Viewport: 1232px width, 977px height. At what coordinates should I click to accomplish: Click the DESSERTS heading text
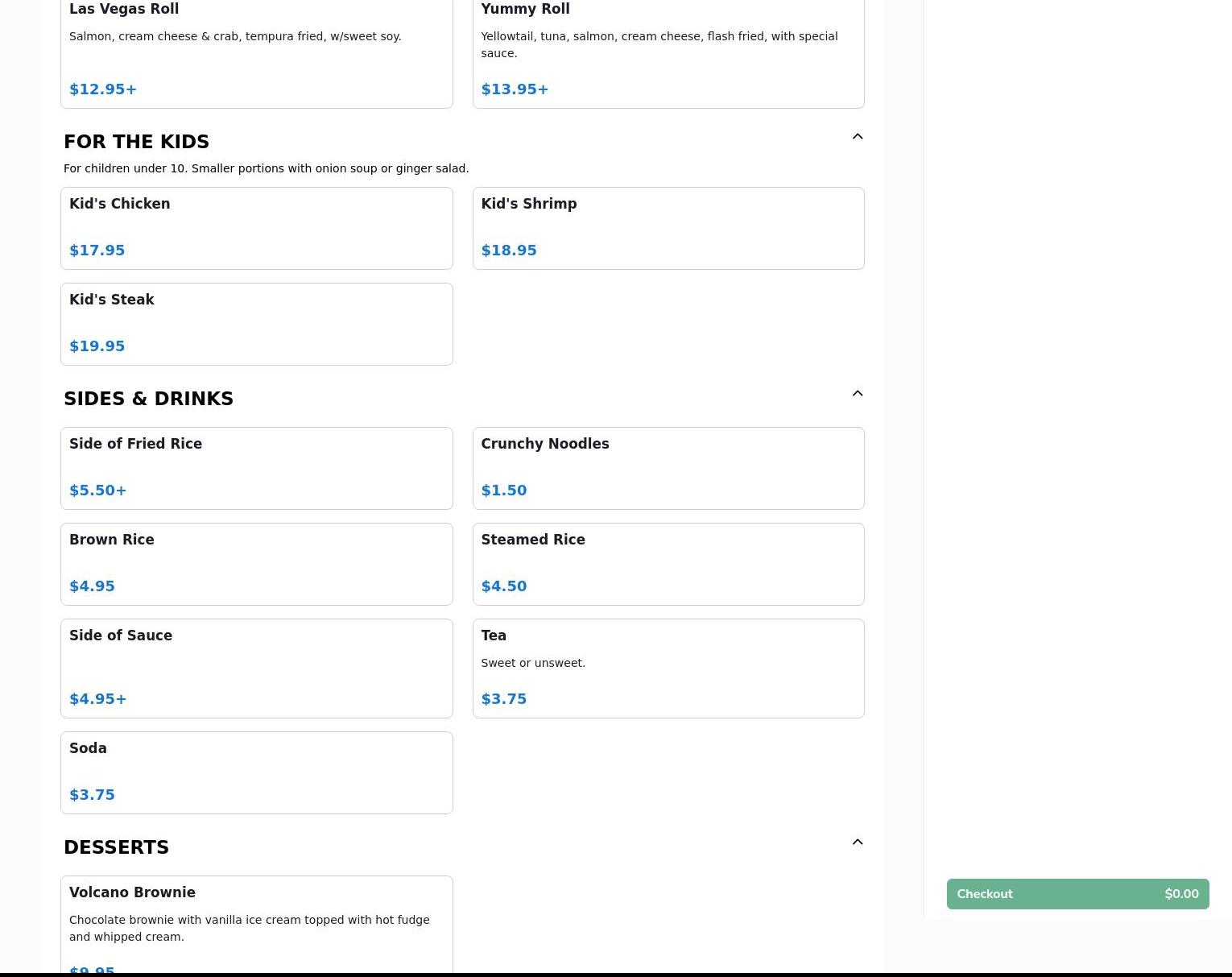click(x=116, y=847)
